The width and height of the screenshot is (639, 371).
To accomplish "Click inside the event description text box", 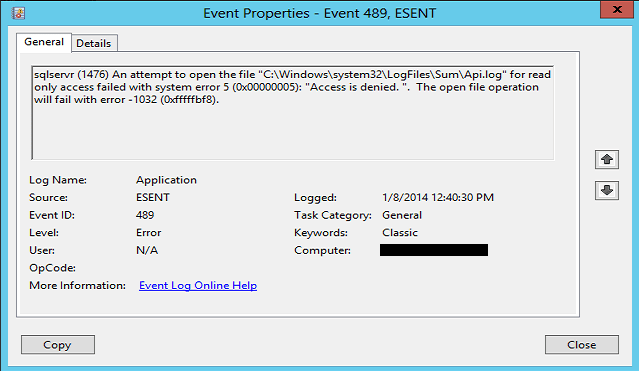I will click(293, 113).
